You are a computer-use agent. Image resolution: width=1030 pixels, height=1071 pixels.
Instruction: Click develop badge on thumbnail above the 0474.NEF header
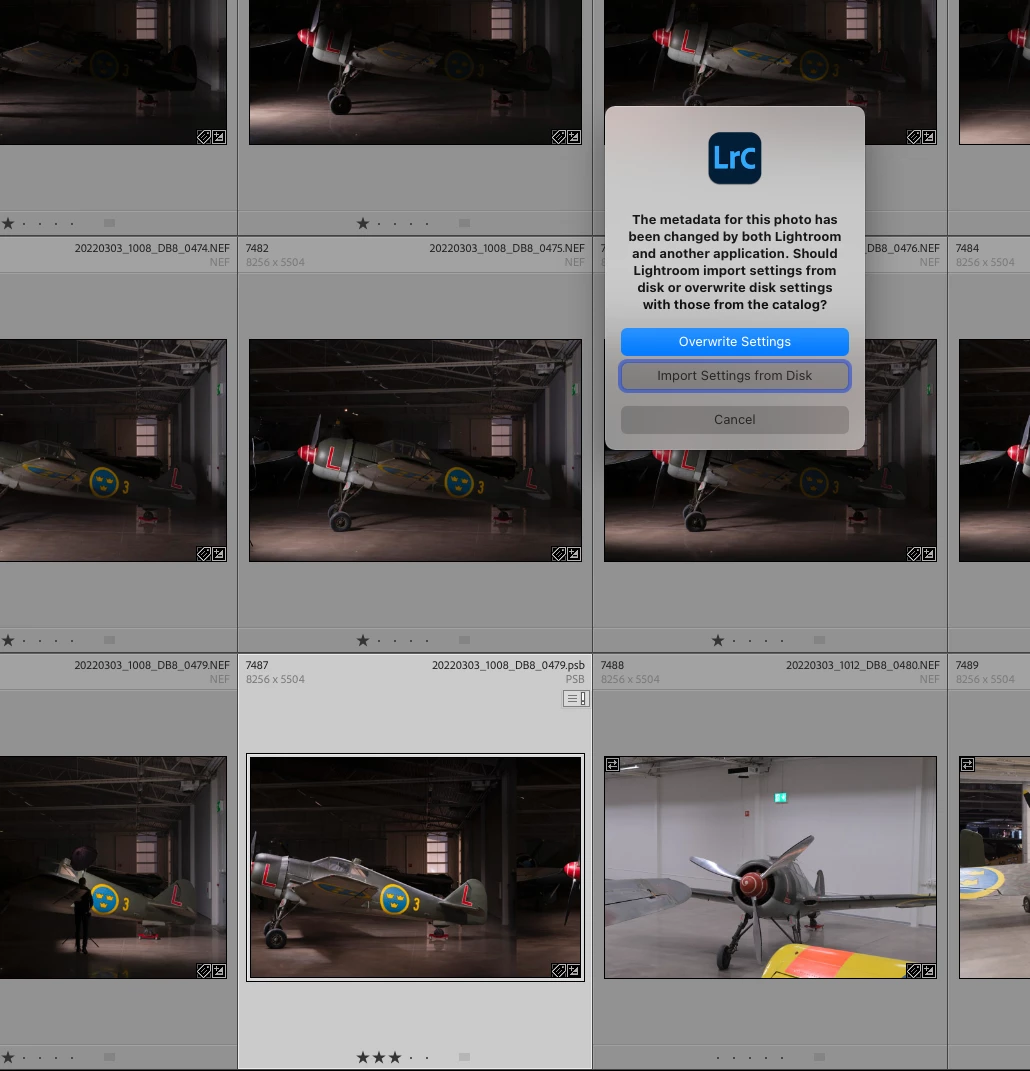[219, 137]
